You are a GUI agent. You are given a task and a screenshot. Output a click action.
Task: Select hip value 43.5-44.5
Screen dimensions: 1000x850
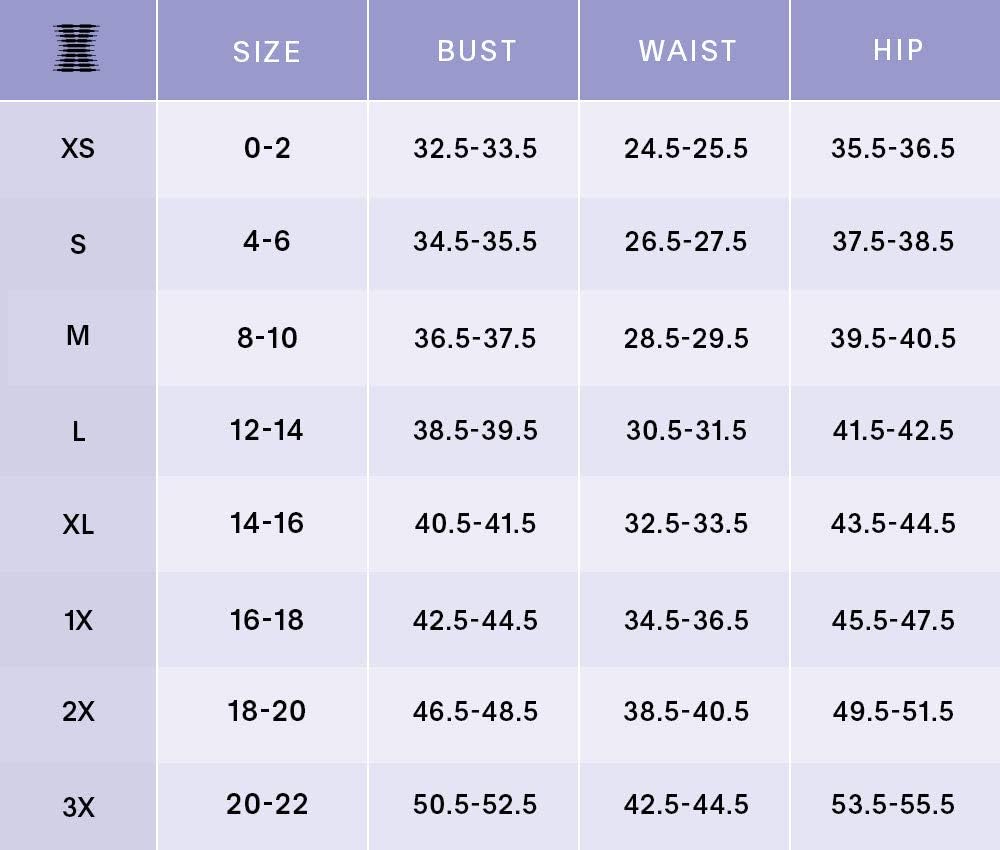[893, 524]
